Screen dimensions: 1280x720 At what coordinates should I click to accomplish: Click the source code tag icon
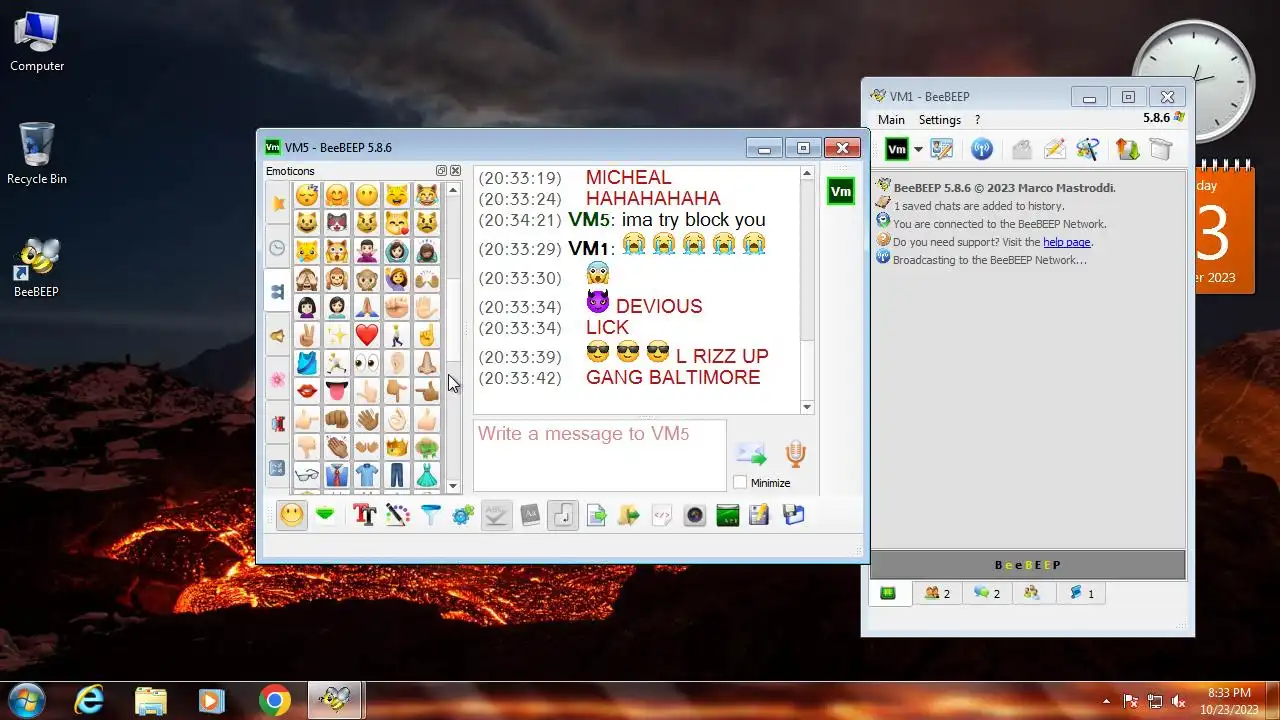[x=662, y=515]
